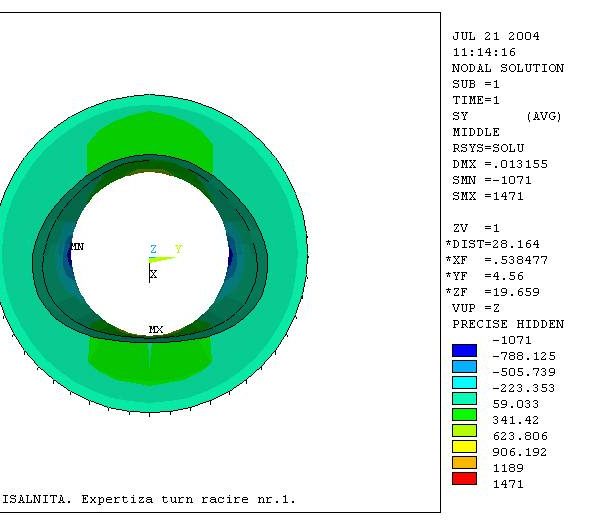Click the MX maximum stress marker
The height and width of the screenshot is (525, 600).
coord(155,329)
